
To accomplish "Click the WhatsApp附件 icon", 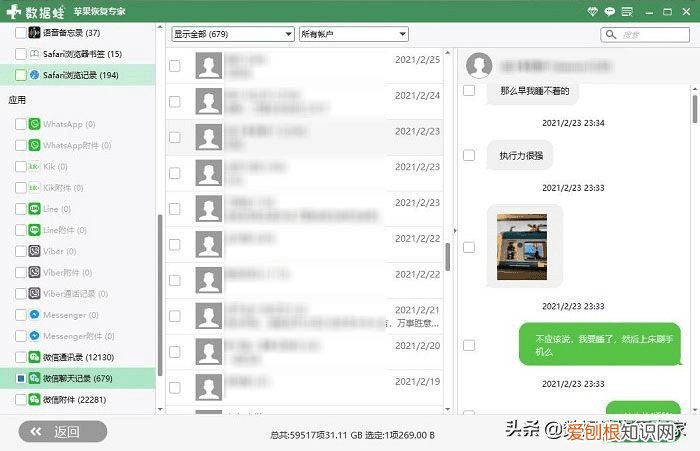I will [x=34, y=145].
